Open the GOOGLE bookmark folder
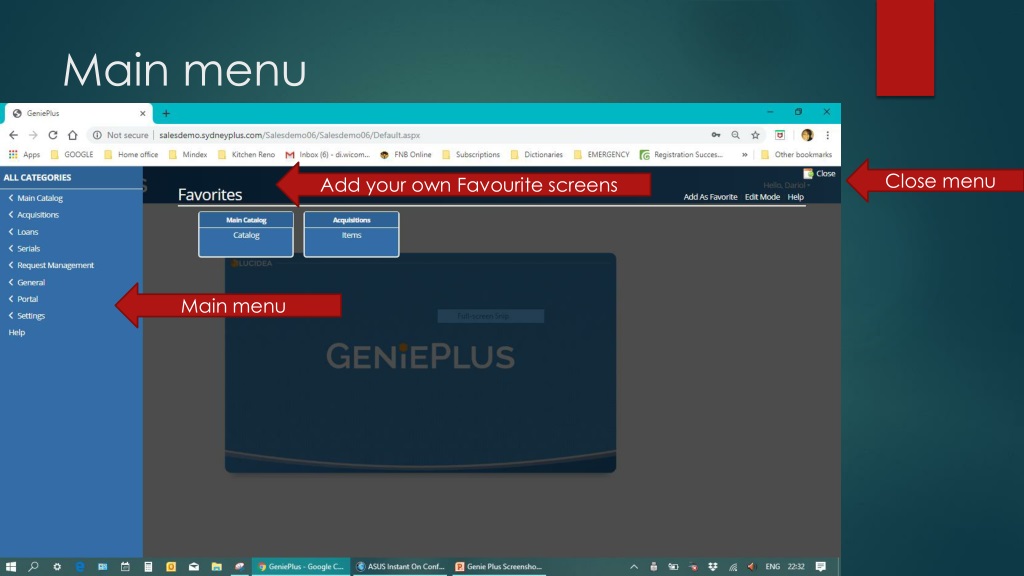 (x=72, y=155)
